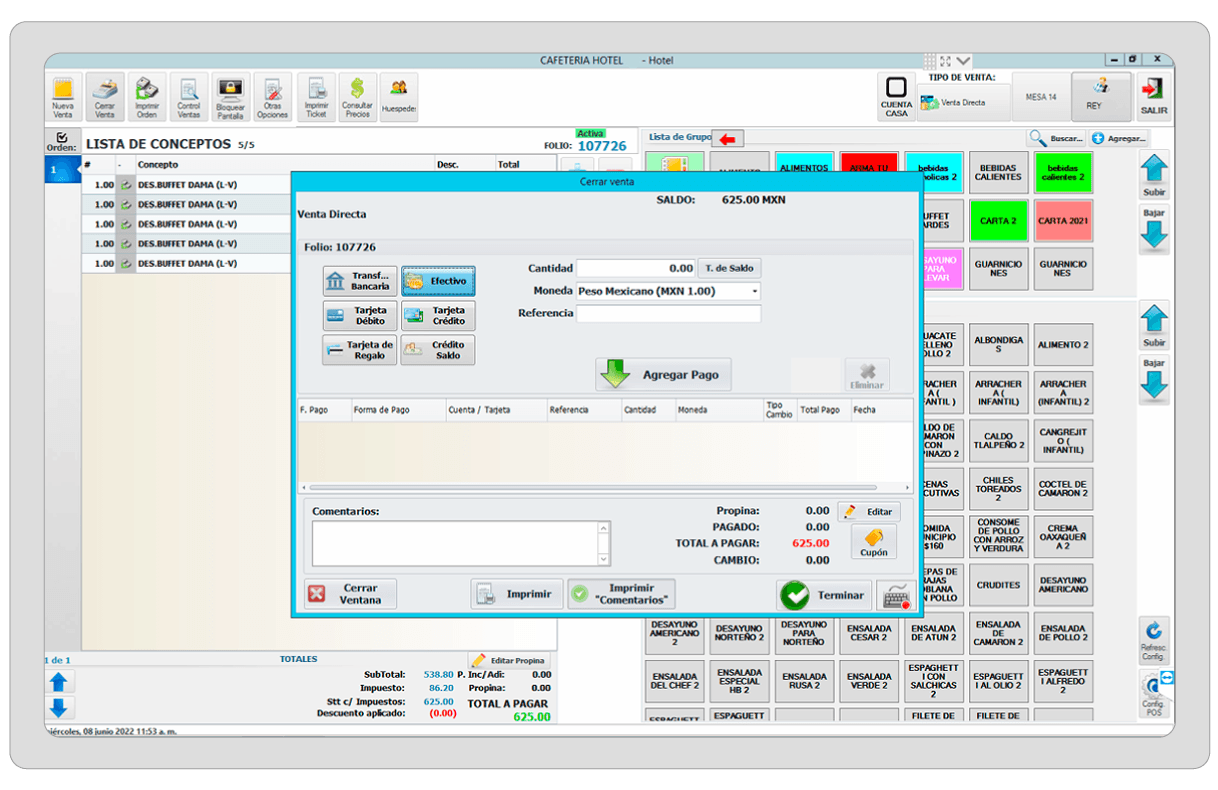The image size is (1218, 790).
Task: Choose Transf. Bancaria as payment method
Action: [360, 282]
